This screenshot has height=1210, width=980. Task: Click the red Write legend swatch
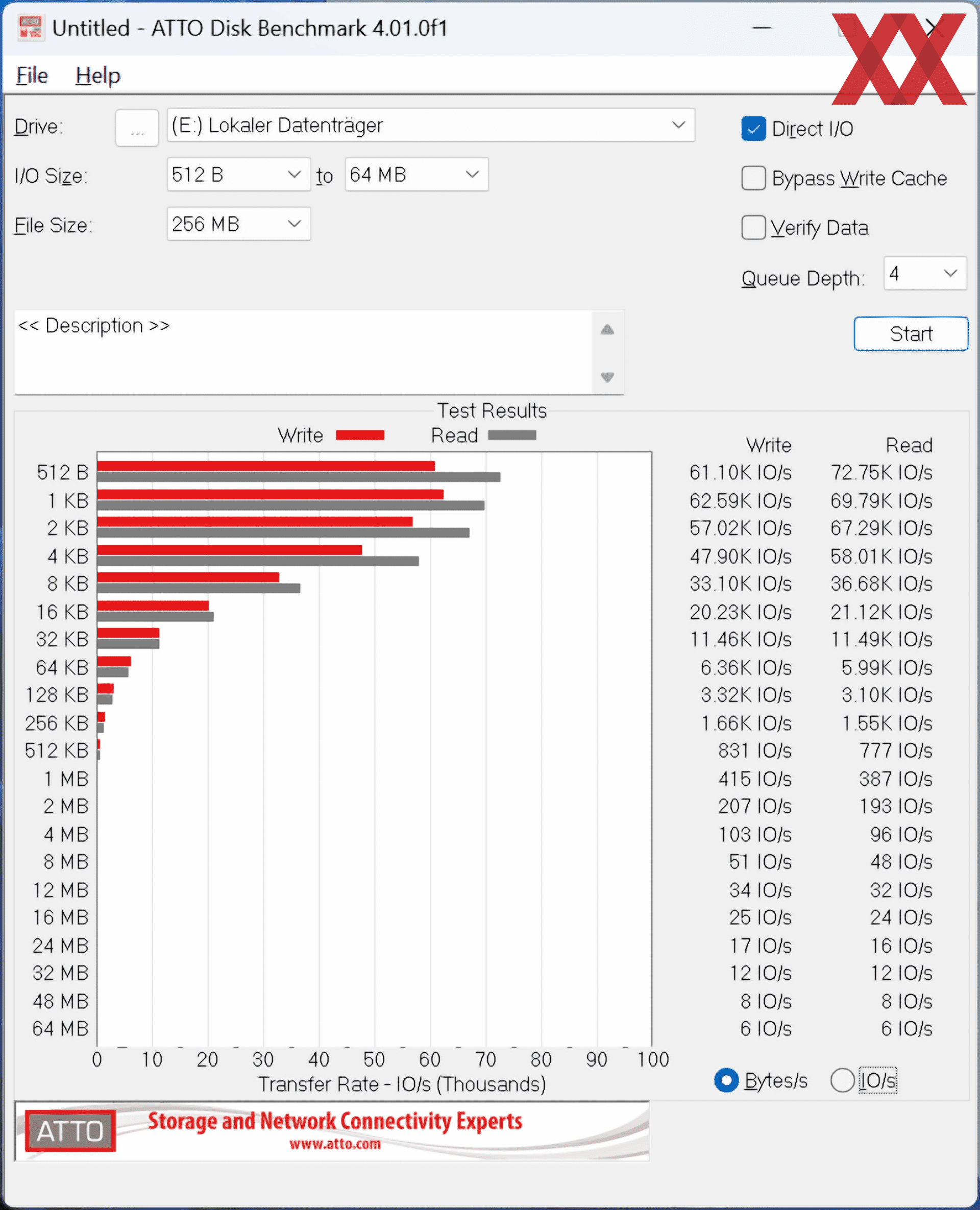pyautogui.click(x=360, y=435)
